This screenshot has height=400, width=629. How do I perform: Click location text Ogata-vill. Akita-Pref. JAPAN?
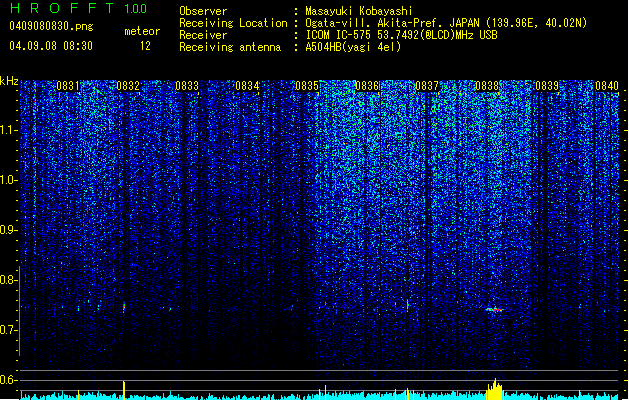tap(392, 23)
